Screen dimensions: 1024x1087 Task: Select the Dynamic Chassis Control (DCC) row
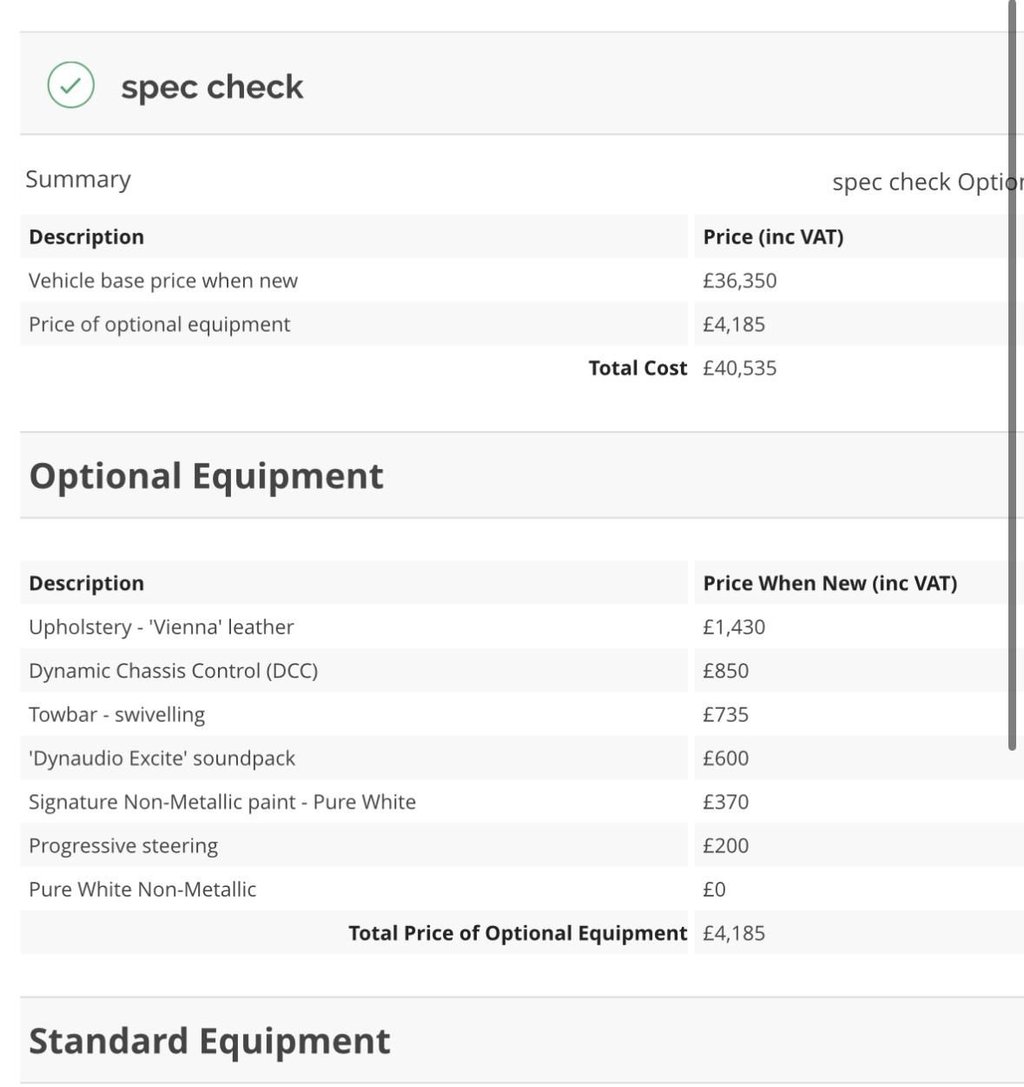[x=173, y=671]
